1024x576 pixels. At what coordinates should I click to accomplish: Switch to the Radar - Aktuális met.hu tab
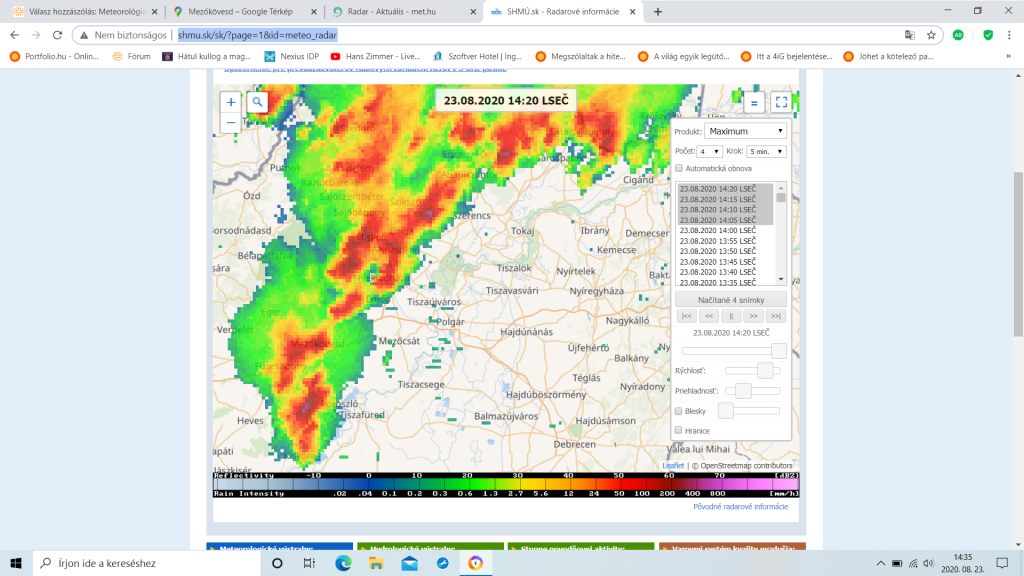[400, 11]
